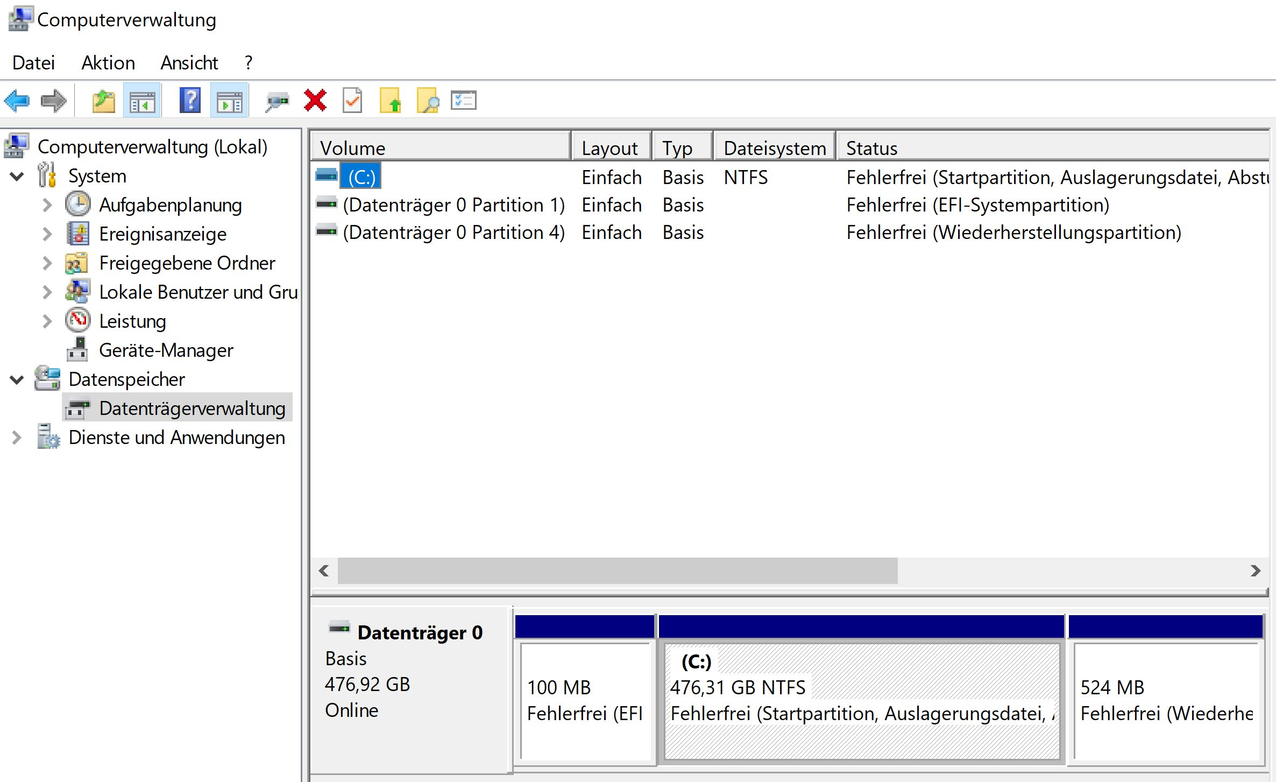The height and width of the screenshot is (782, 1276).
Task: Click the disk connect rescan toolbar icon
Action: click(x=277, y=101)
